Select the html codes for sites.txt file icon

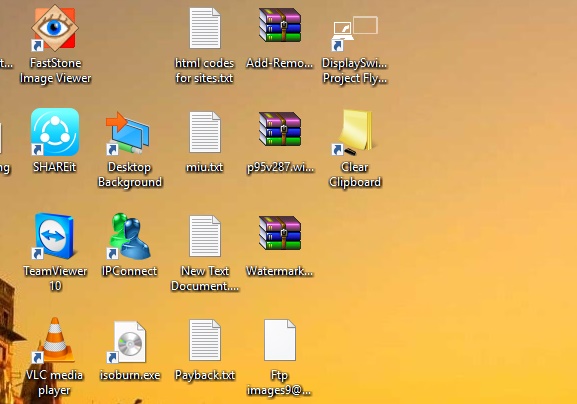(205, 28)
